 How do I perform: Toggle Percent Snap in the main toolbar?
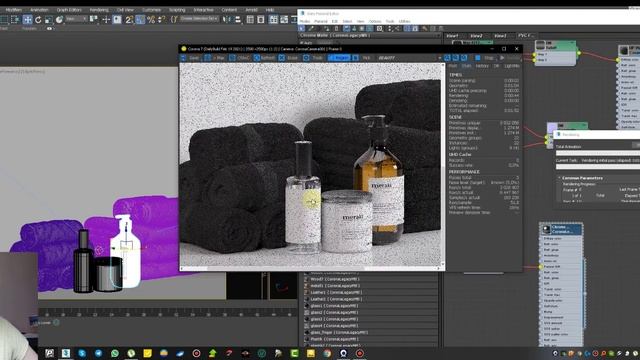pyautogui.click(x=151, y=19)
